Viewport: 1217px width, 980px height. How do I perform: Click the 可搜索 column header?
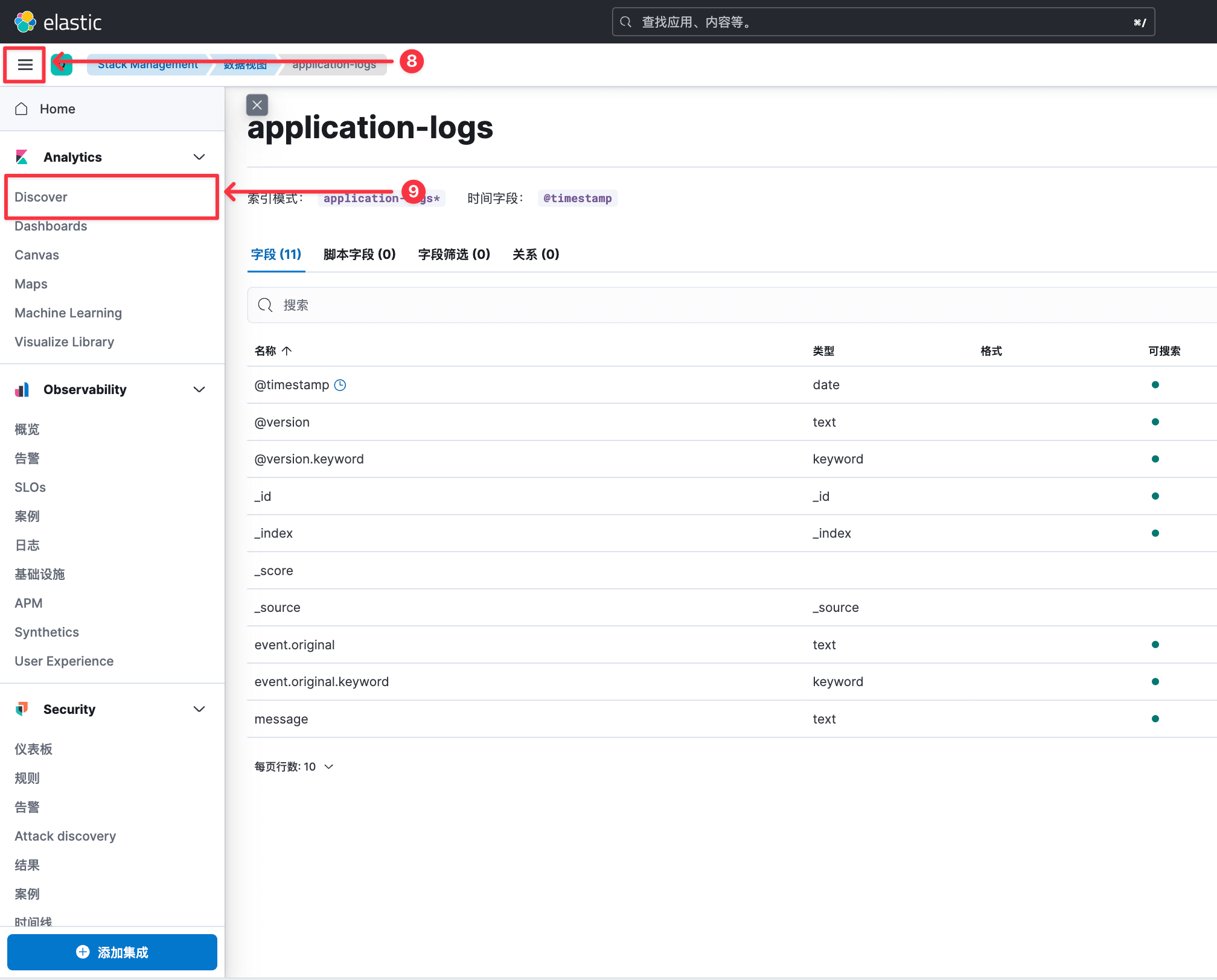click(1164, 351)
